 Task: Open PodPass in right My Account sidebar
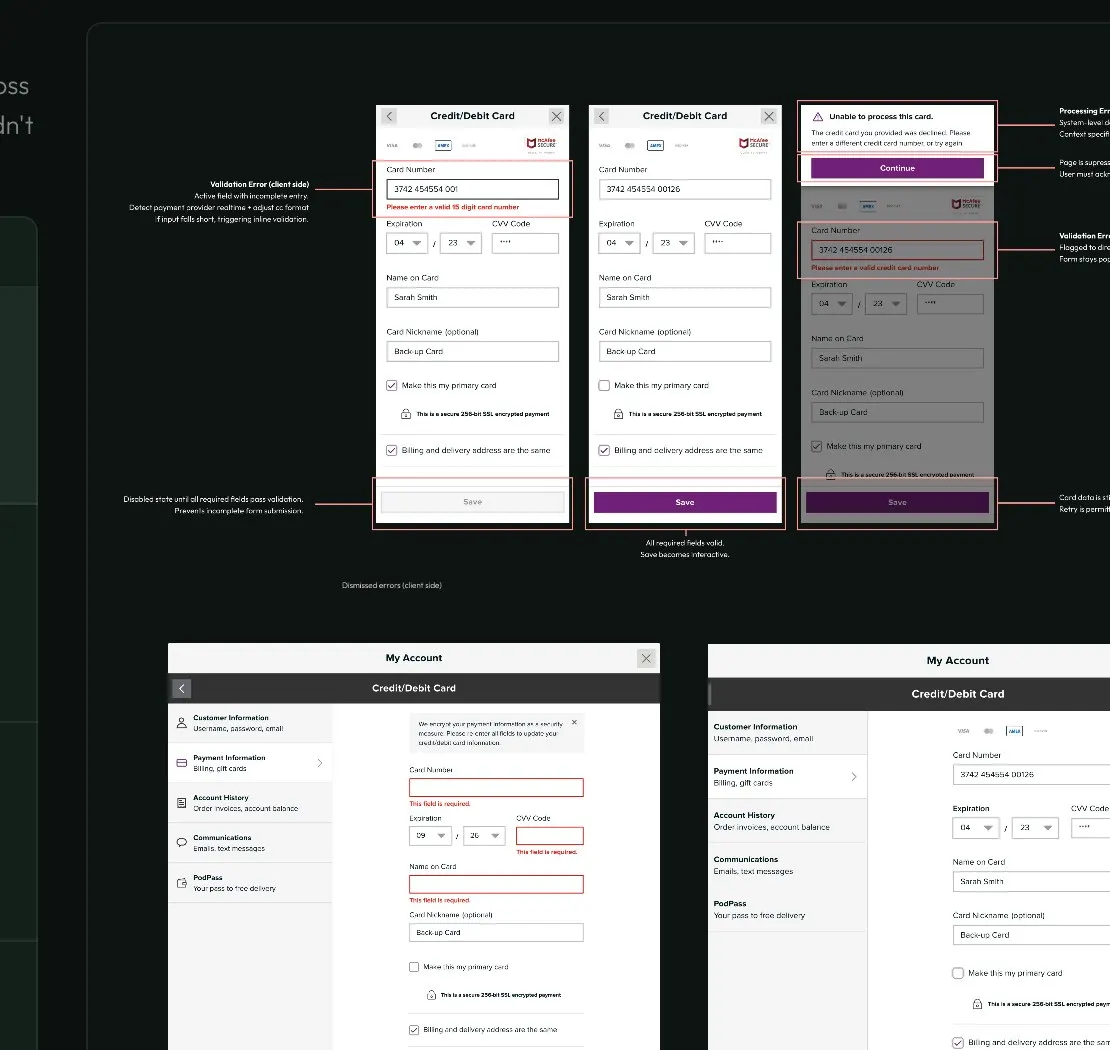tap(788, 909)
